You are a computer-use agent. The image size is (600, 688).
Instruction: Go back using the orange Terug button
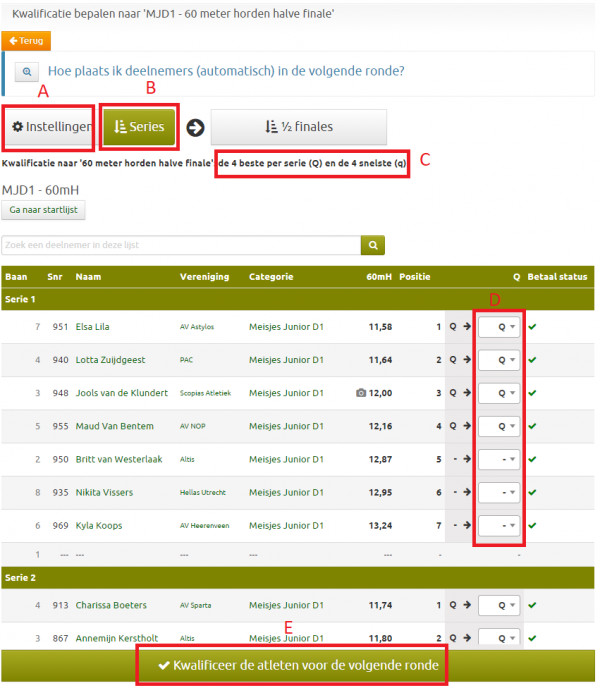26,41
